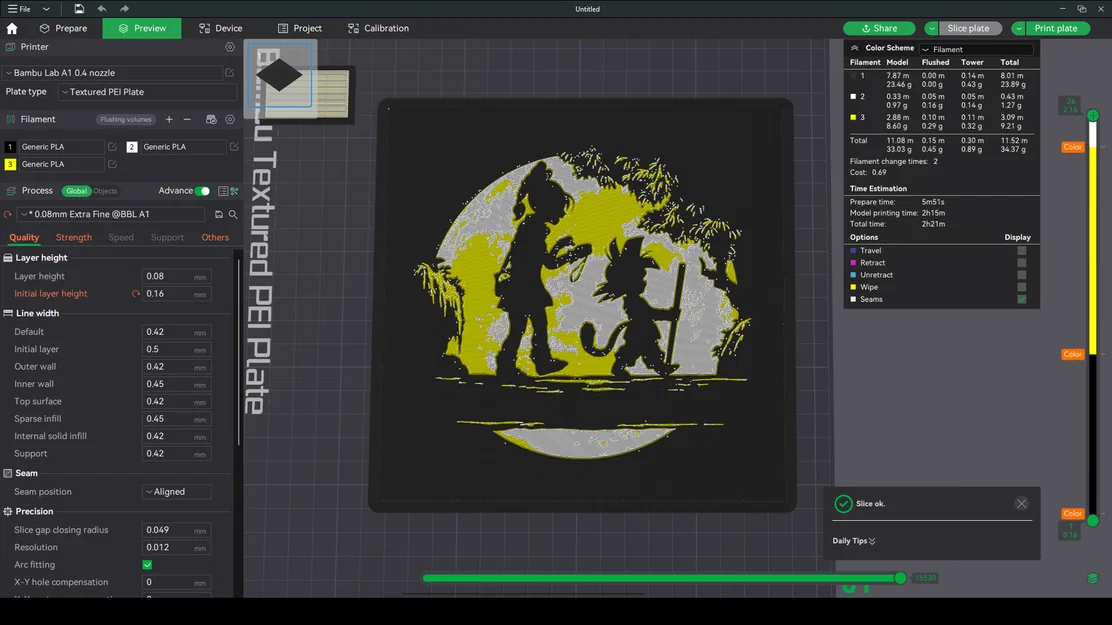The image size is (1112, 625).
Task: Select the yellow filament 3 color swatch
Action: pyautogui.click(x=10, y=164)
